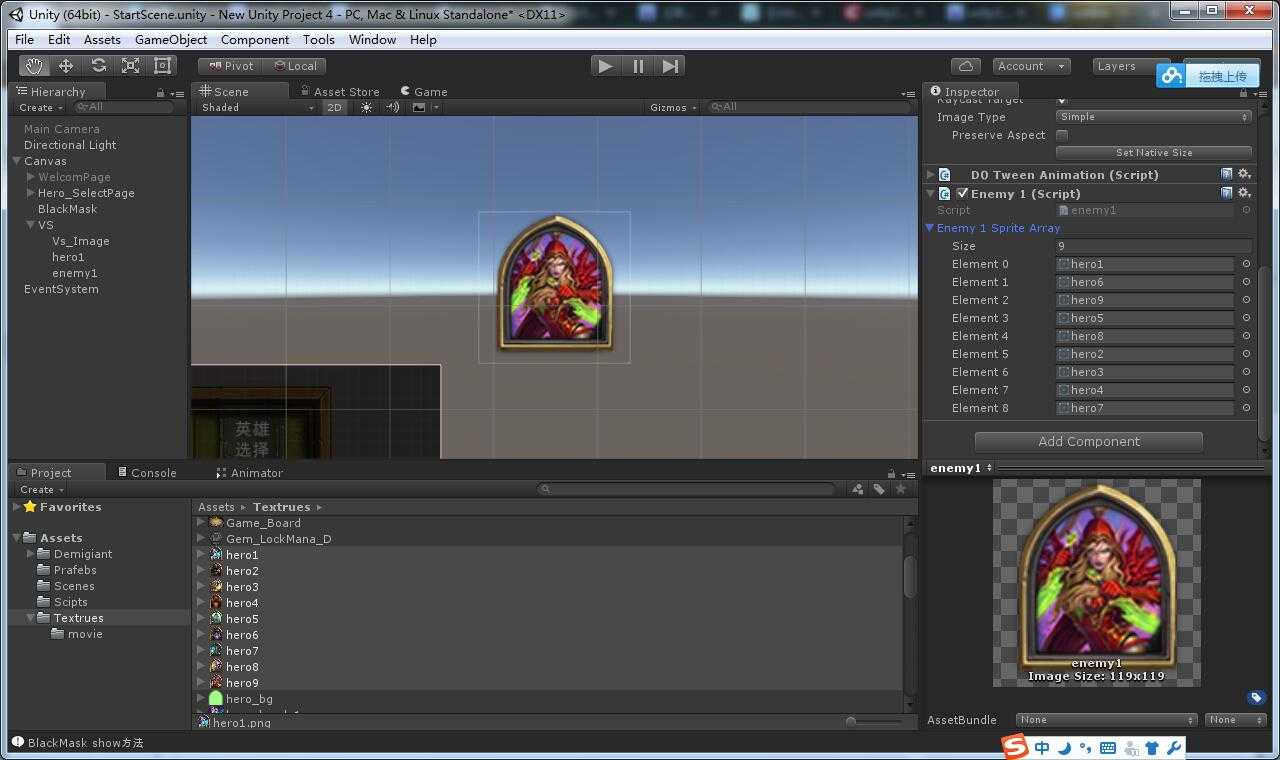1280x760 pixels.
Task: Expand DO Tween Animation component
Action: pos(930,174)
